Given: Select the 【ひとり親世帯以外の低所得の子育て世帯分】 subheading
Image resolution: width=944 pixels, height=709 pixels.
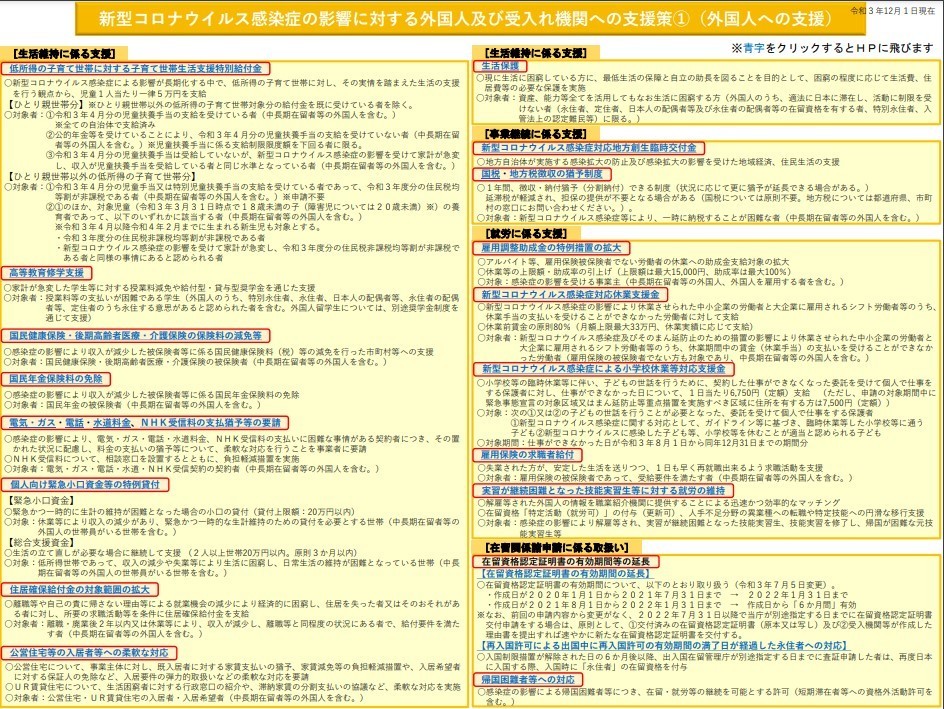Looking at the screenshot, I should 102,176.
